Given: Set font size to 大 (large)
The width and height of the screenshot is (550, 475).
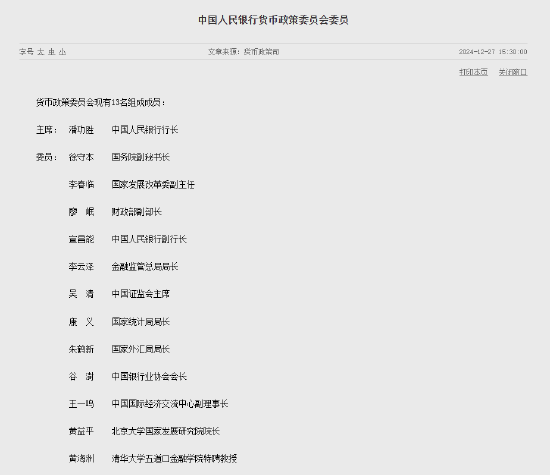Looking at the screenshot, I should 41,52.
